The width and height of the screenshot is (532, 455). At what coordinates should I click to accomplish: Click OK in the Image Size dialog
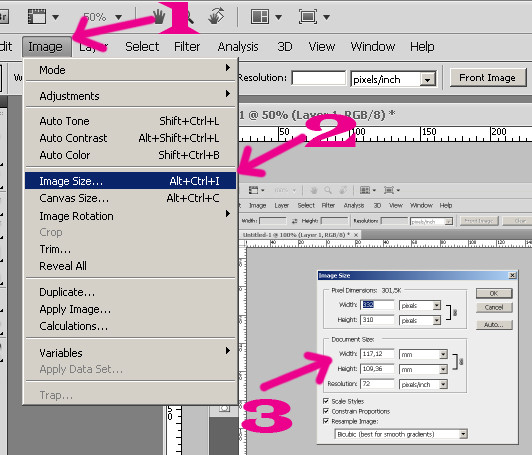coord(494,293)
